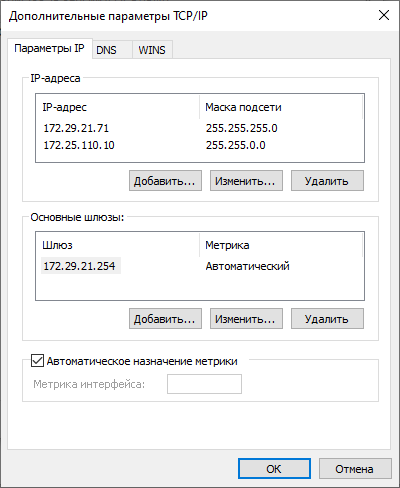Click the Отмена button
The image size is (400, 488).
[355, 469]
